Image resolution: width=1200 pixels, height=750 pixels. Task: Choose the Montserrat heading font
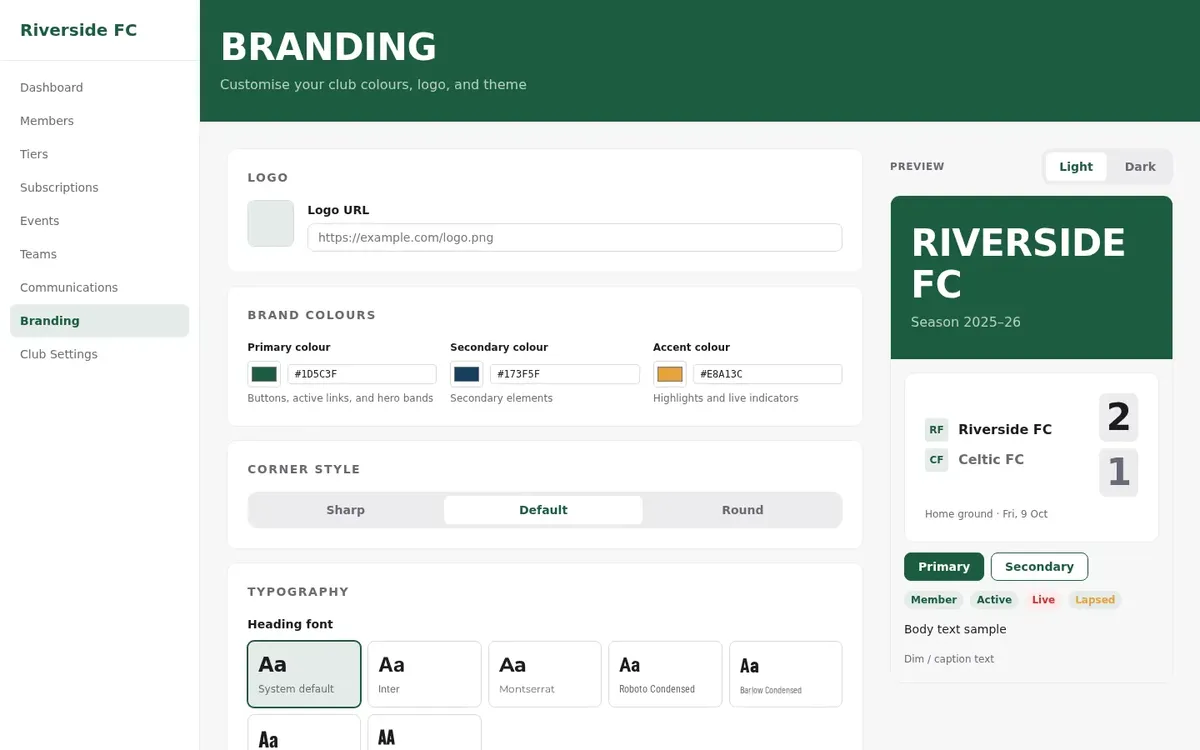pyautogui.click(x=545, y=674)
